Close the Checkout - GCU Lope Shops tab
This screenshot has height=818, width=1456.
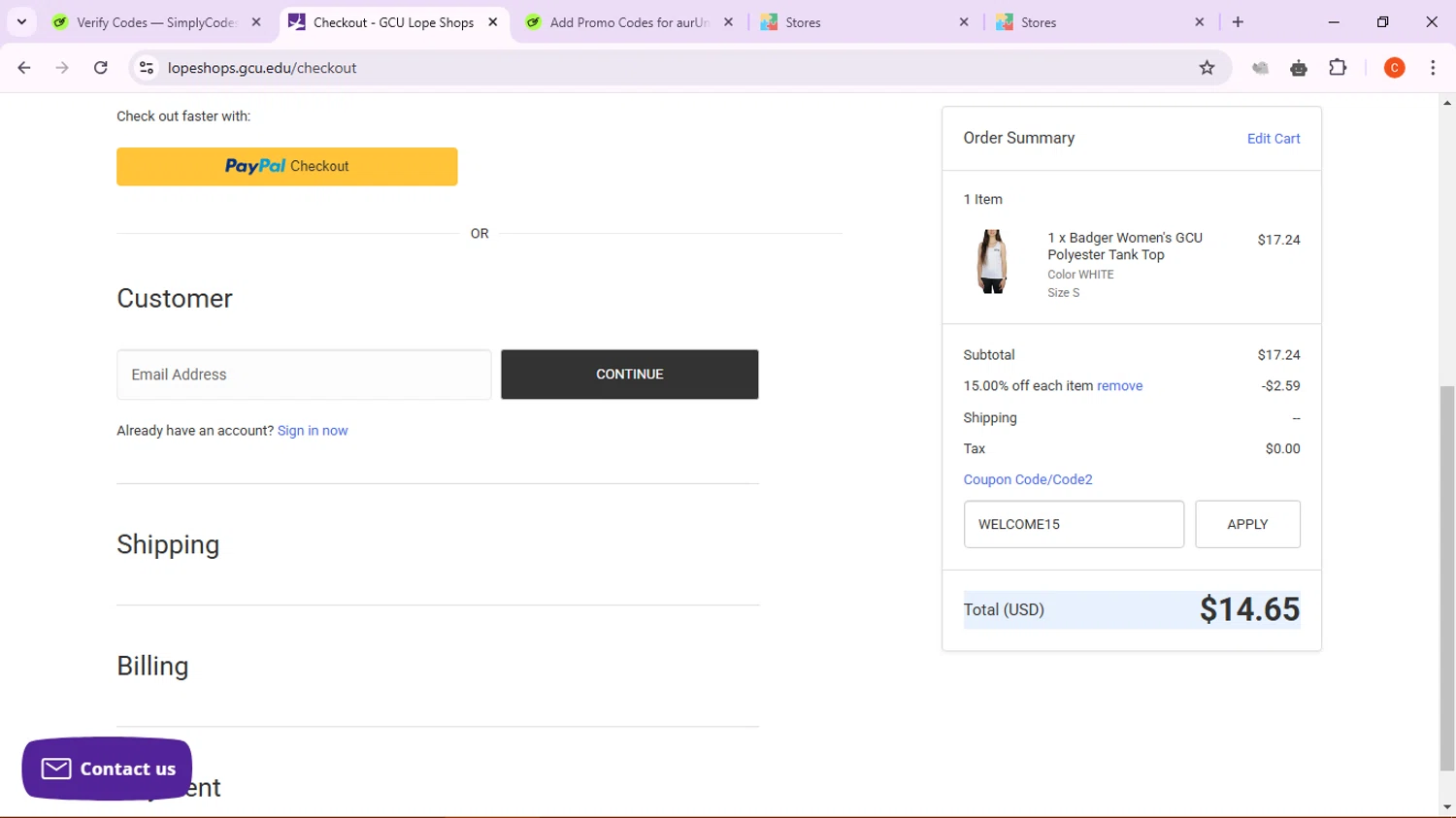[492, 22]
